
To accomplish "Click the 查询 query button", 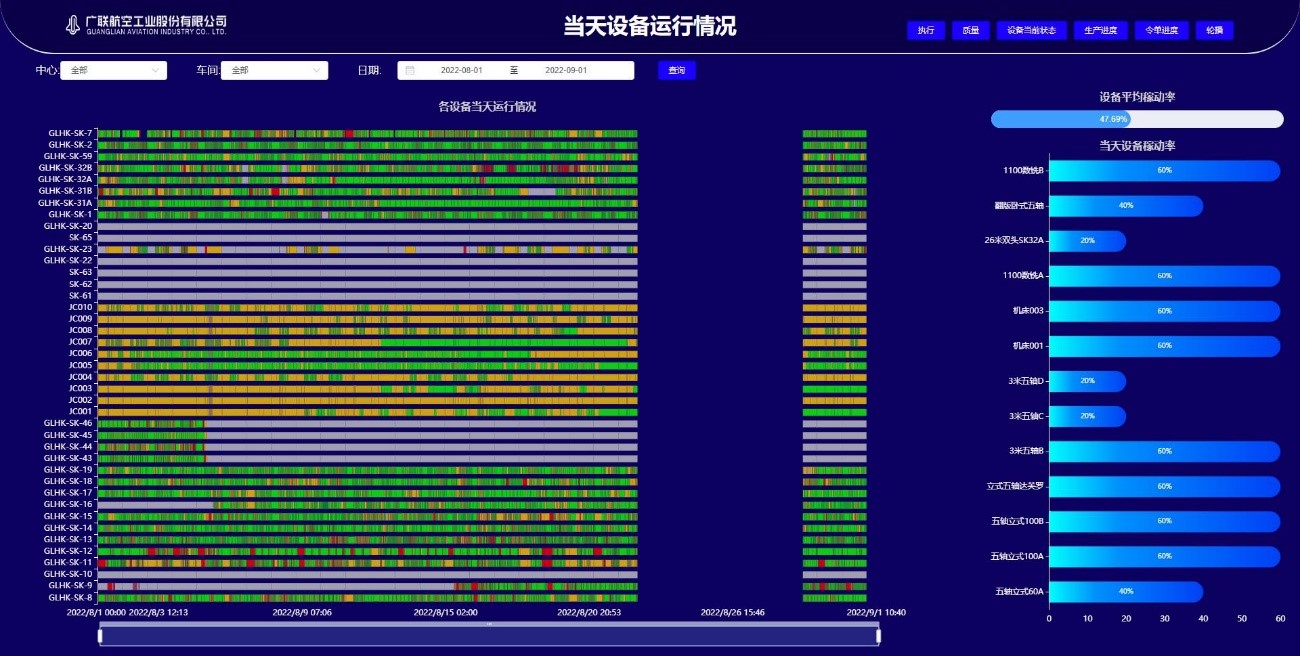I will point(676,70).
